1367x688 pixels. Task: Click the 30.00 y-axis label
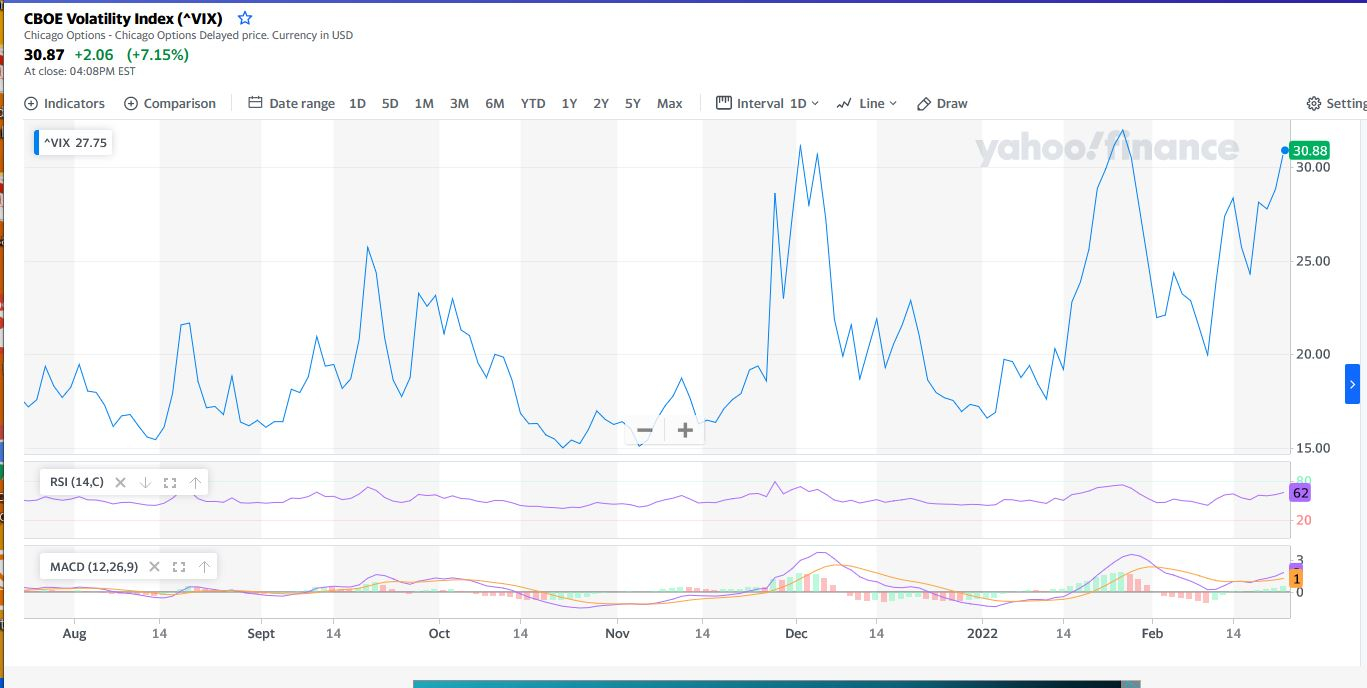tap(1313, 167)
